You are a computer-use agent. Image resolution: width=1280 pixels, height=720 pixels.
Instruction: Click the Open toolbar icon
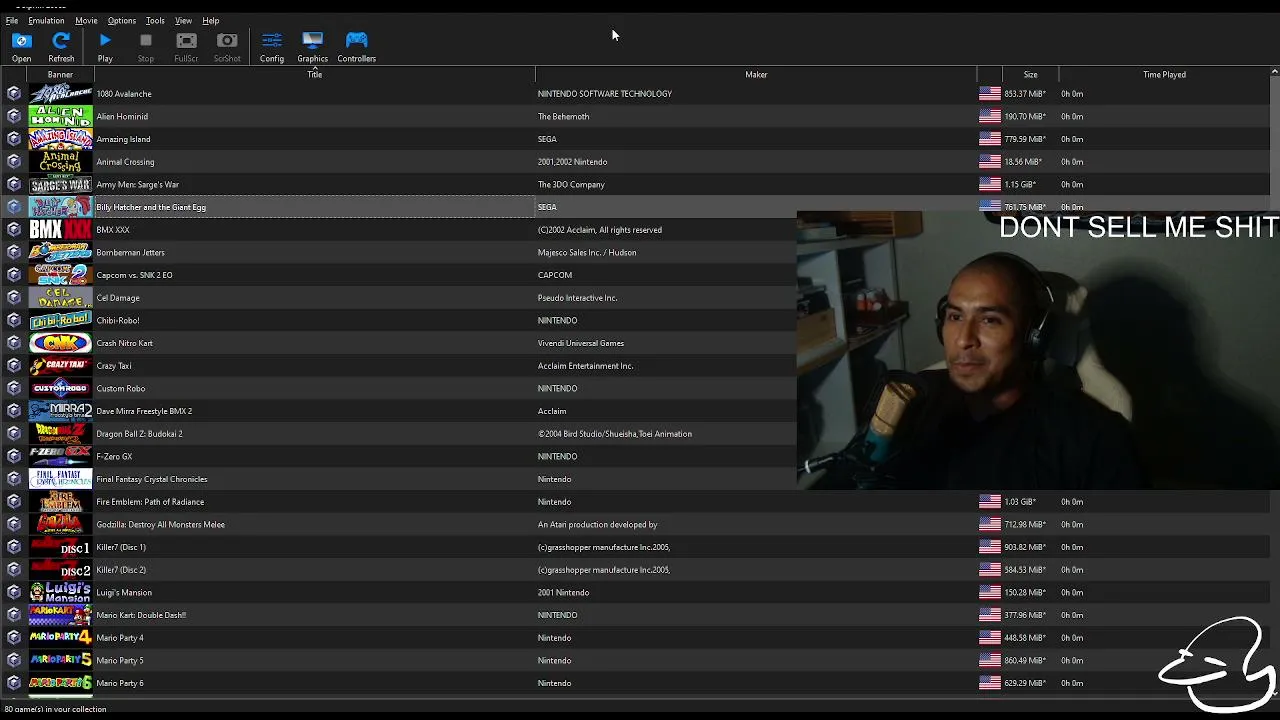click(21, 46)
